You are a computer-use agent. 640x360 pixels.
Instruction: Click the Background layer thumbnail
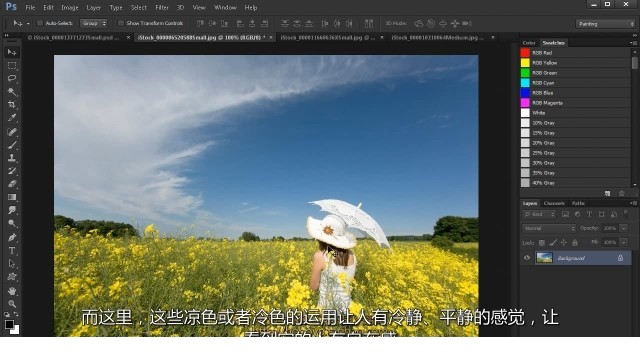click(x=544, y=258)
